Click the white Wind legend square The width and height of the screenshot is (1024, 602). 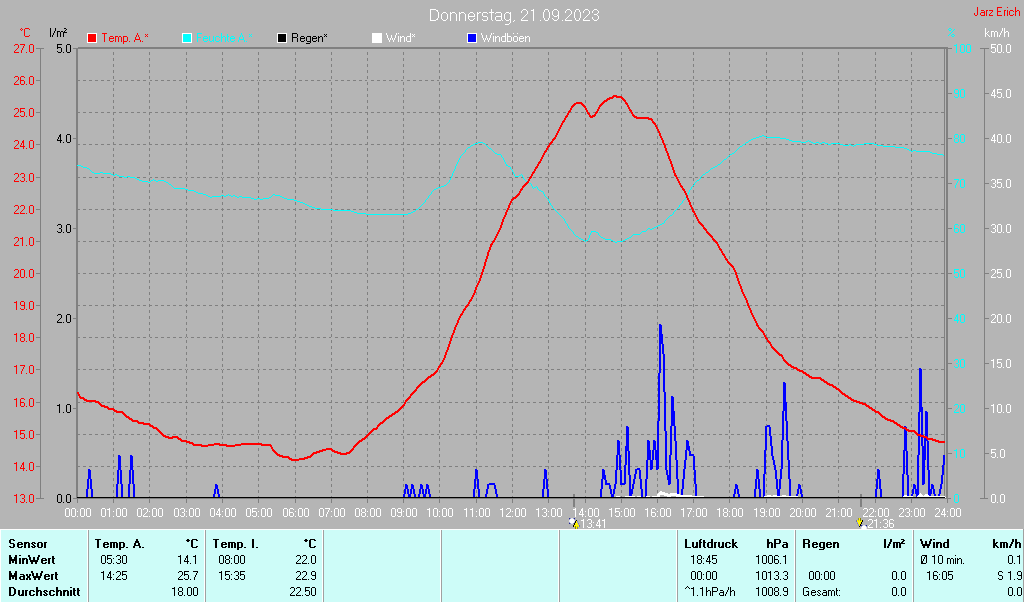tap(377, 38)
